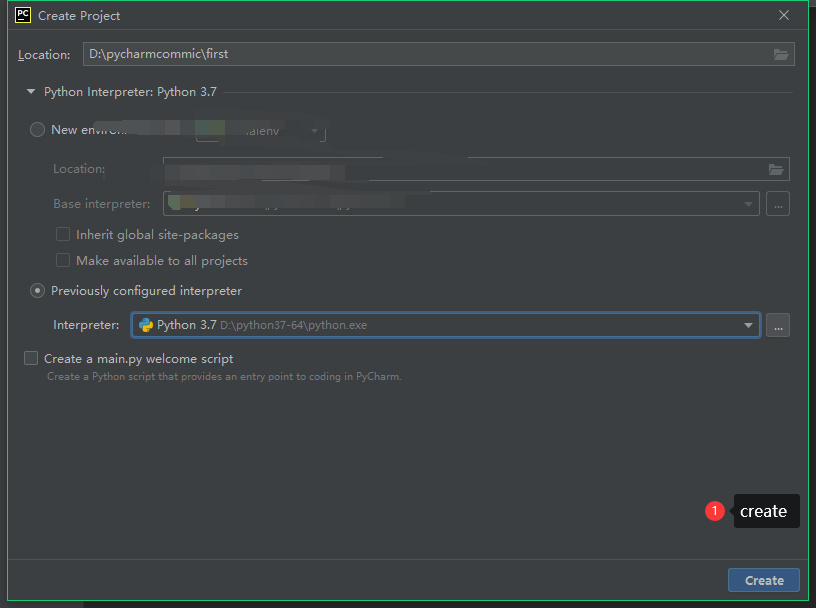Click the environment Location input field
This screenshot has height=608, width=816.
(x=476, y=169)
